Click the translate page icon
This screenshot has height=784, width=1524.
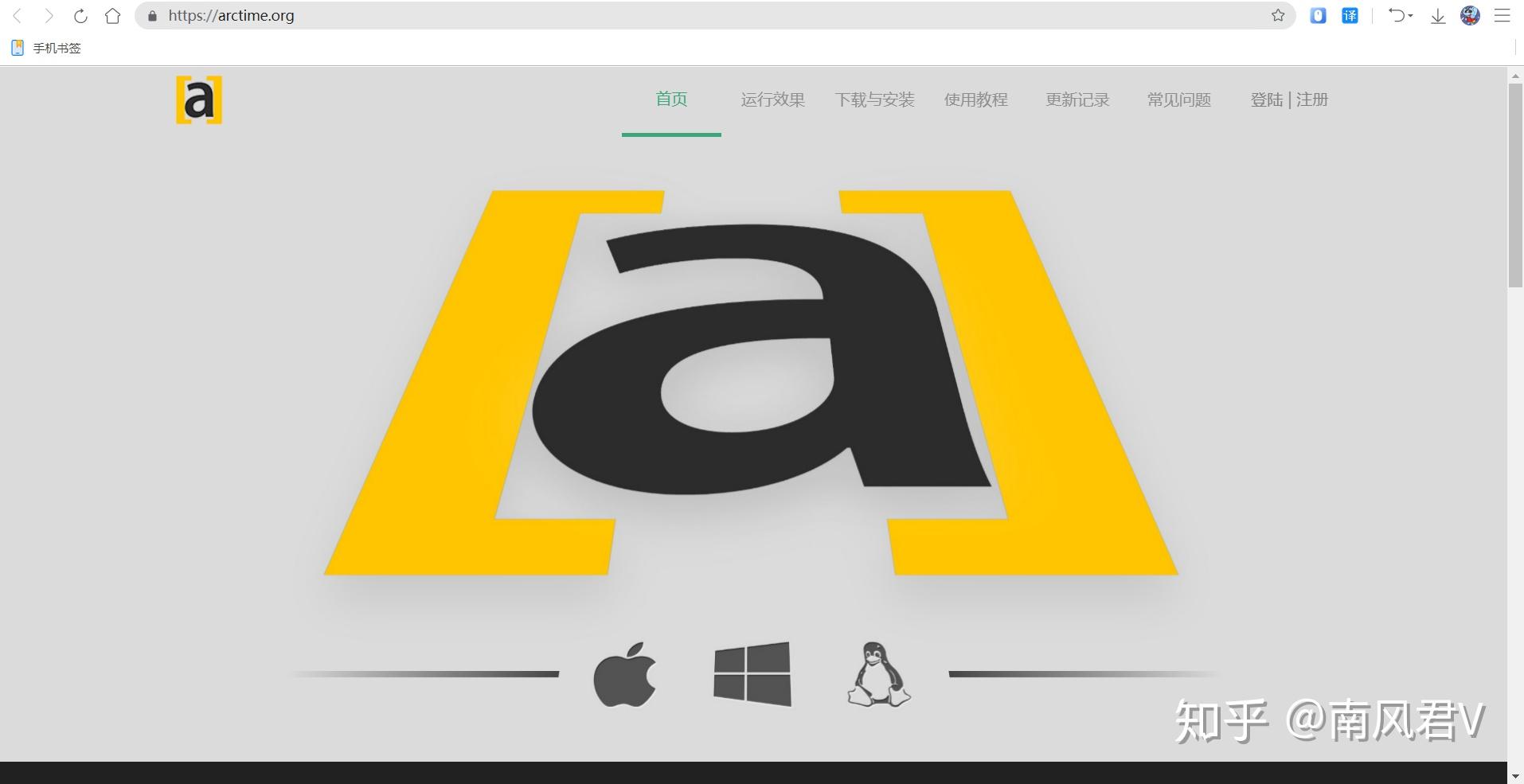(1350, 16)
